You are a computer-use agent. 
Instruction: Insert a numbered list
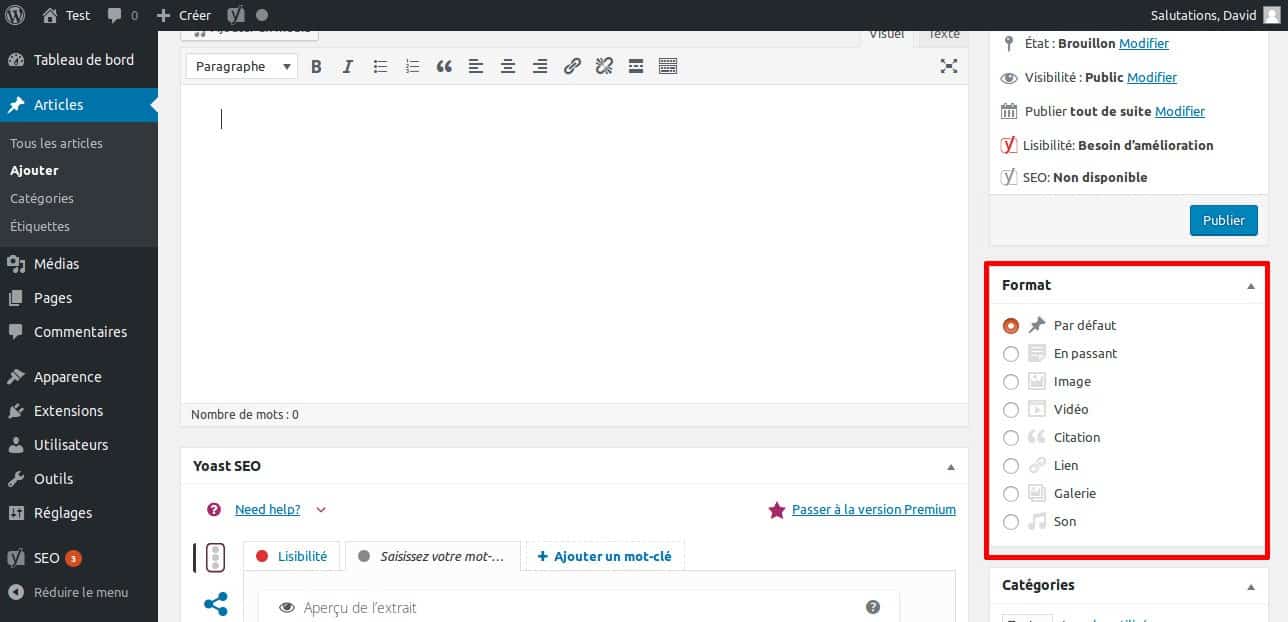412,66
